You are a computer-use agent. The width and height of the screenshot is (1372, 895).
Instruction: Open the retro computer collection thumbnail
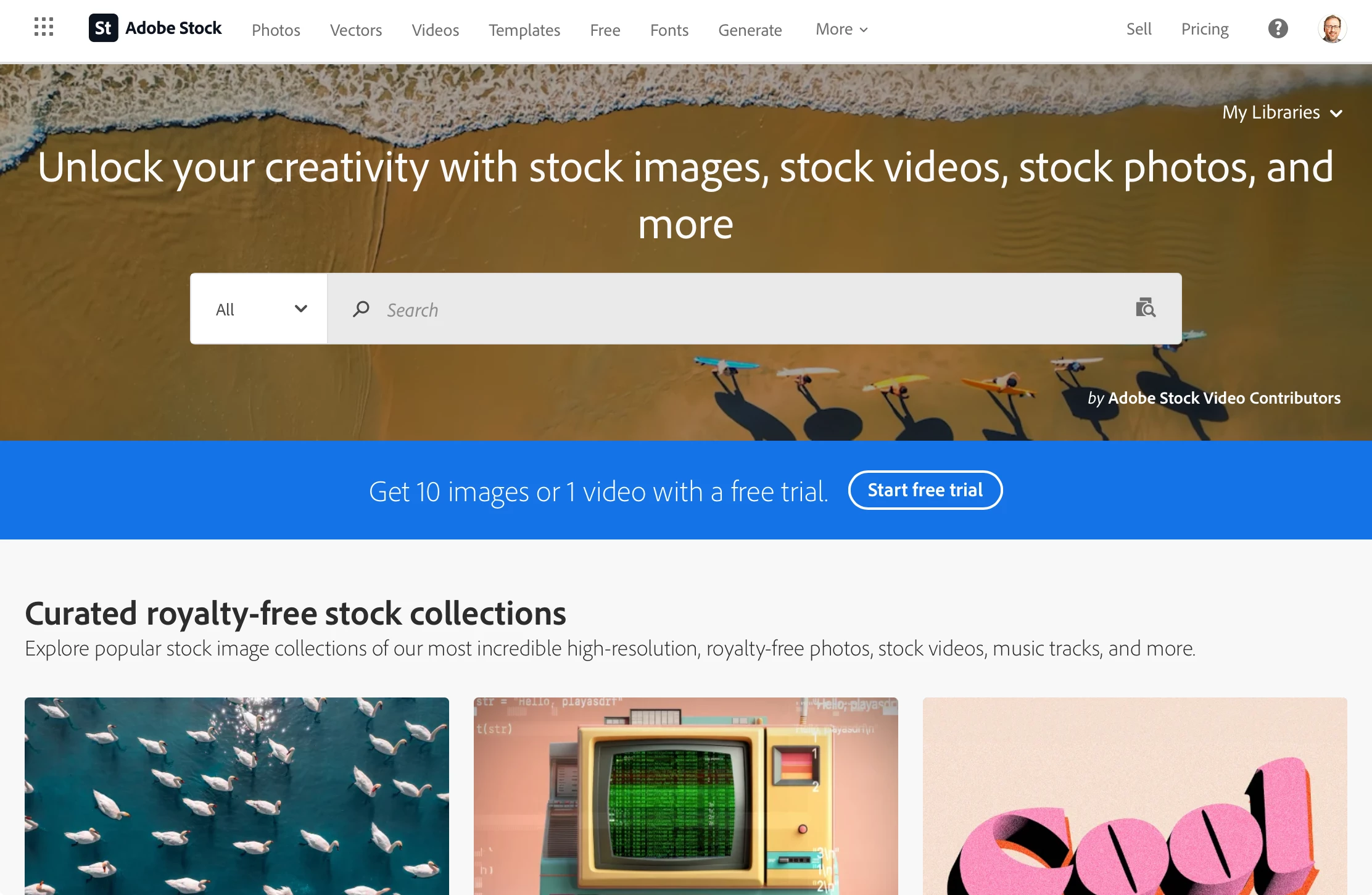(x=686, y=796)
